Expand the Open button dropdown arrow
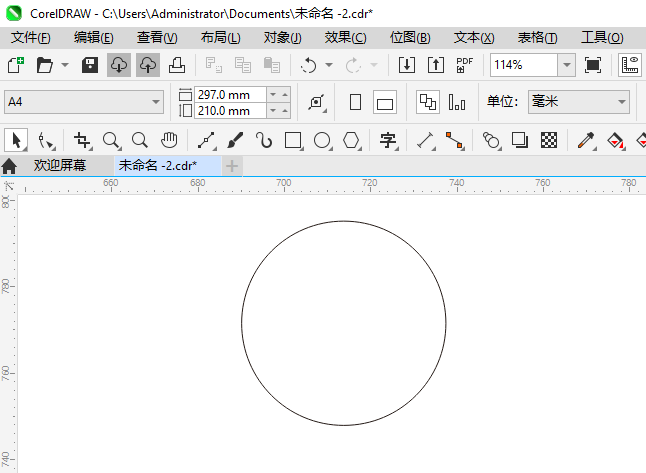The image size is (646, 473). 65,65
